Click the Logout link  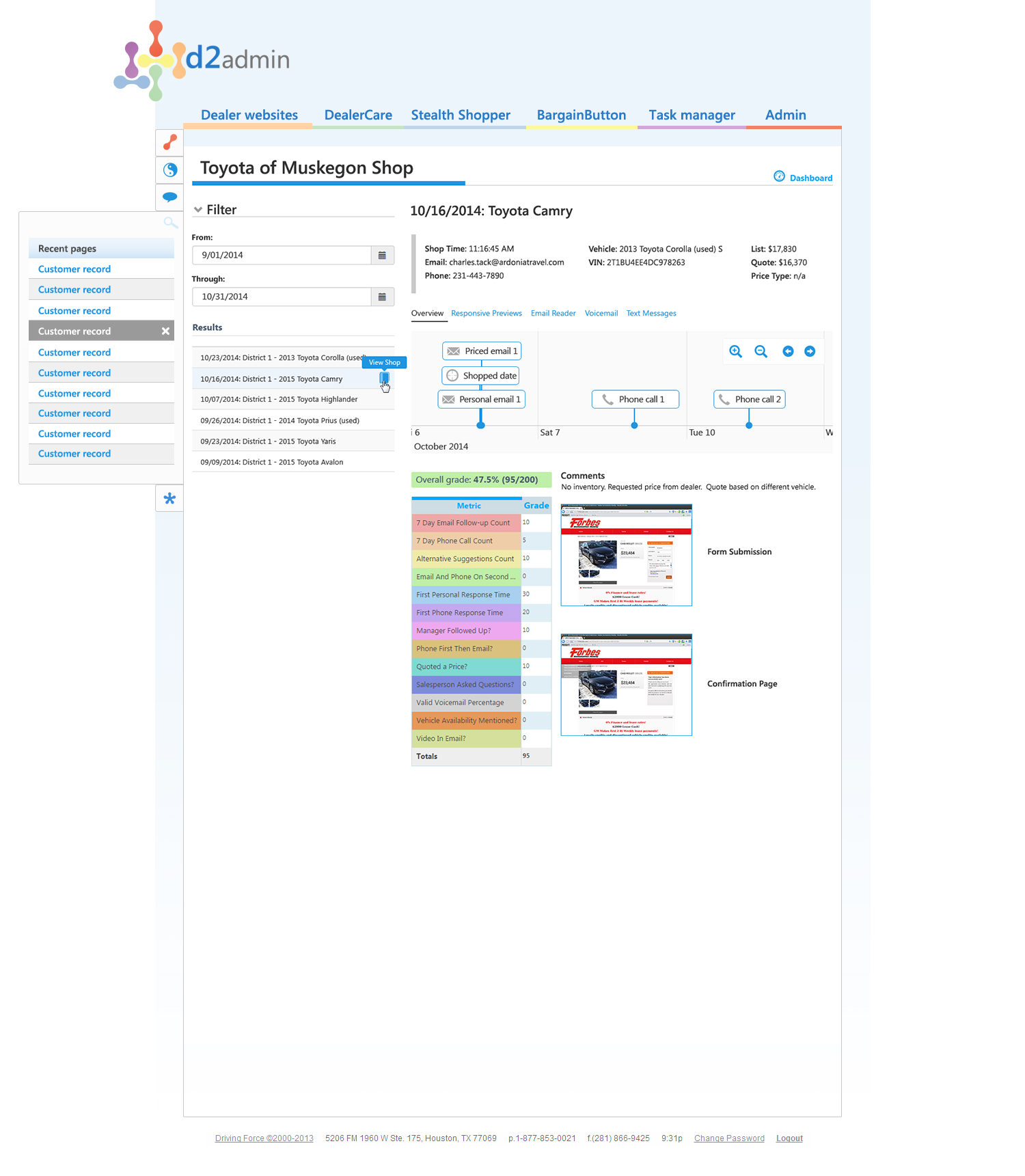(789, 1138)
